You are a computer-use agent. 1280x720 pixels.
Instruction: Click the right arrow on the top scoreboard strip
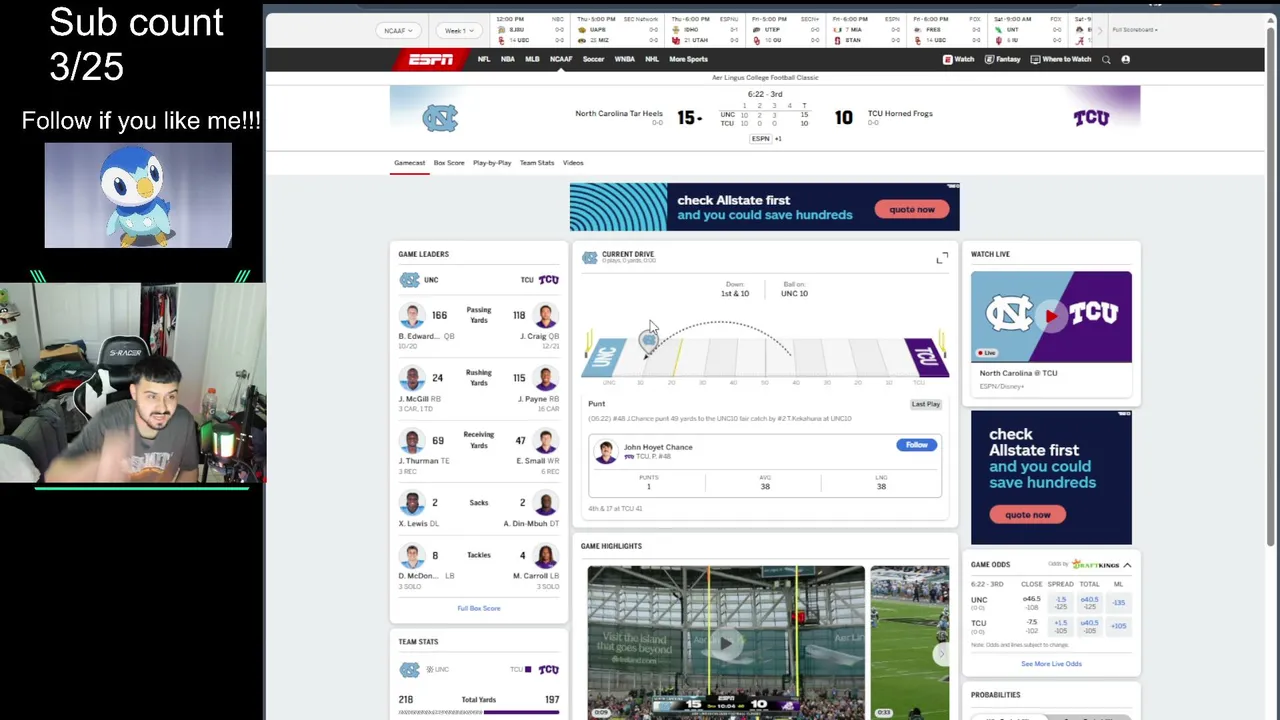click(x=1099, y=31)
